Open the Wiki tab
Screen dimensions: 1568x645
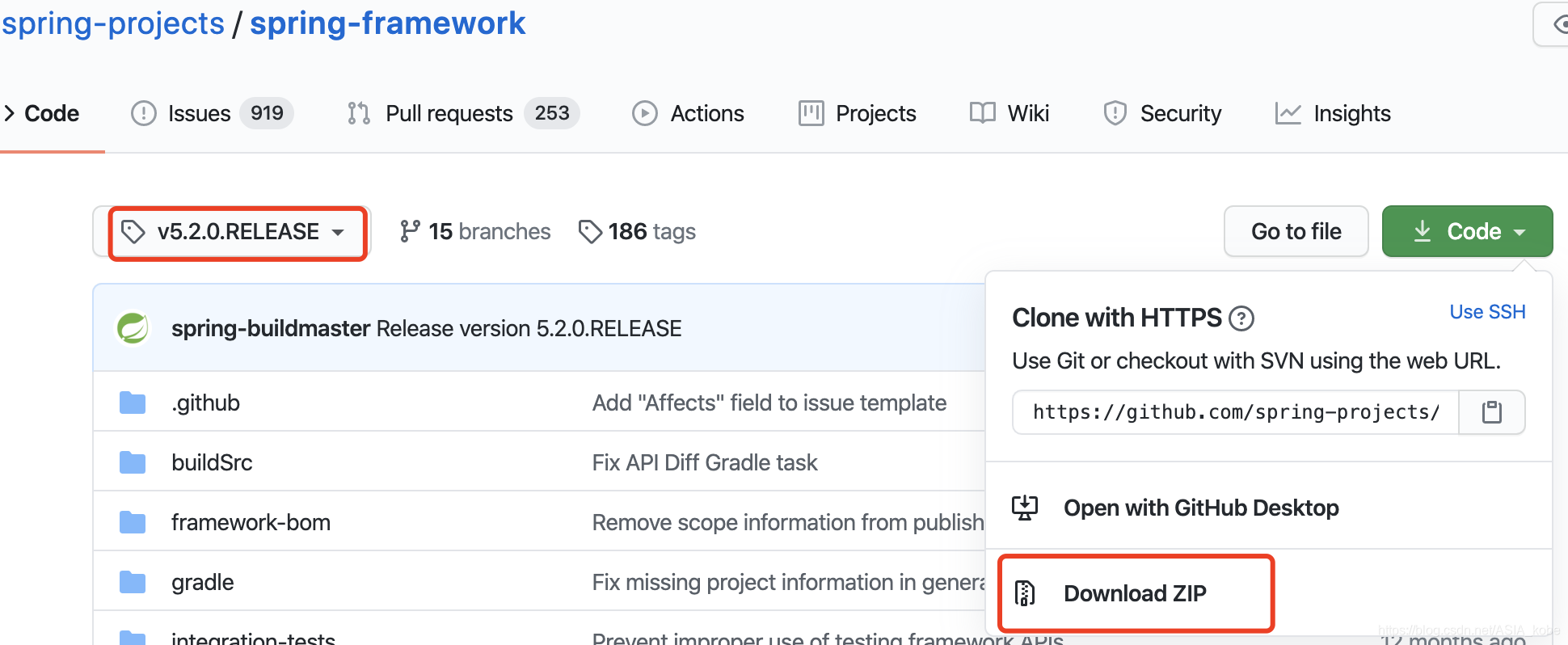(x=1009, y=113)
